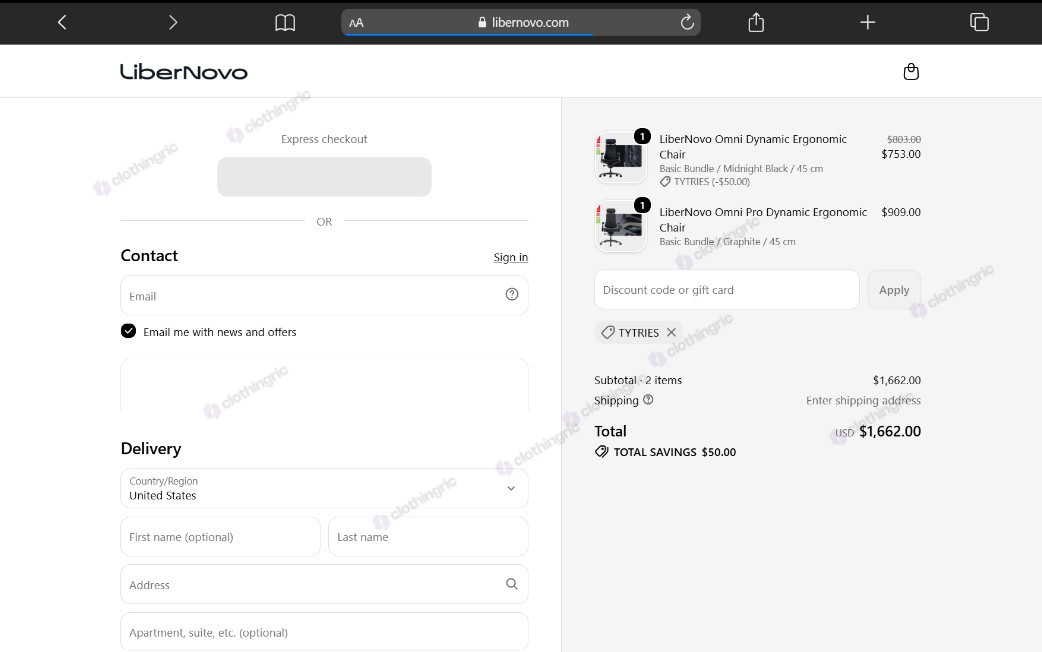Click the $909.00 price
1042x652 pixels.
click(900, 212)
